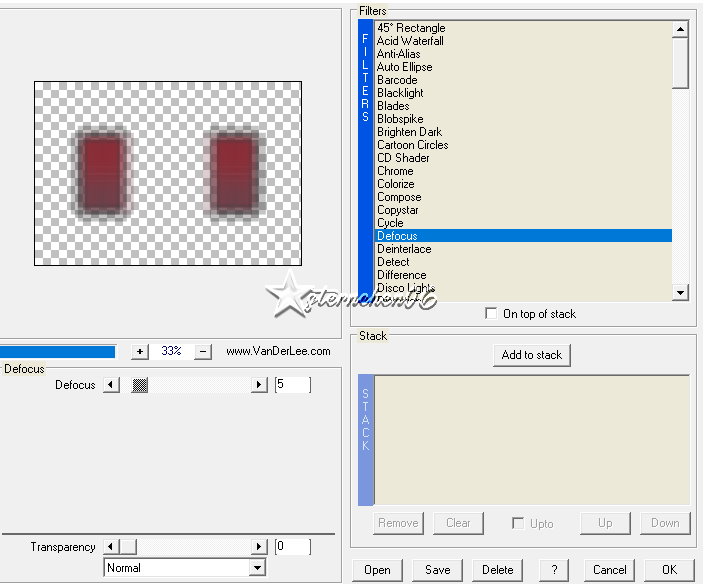Click Add to stack button
The width and height of the screenshot is (706, 584).
[x=531, y=355]
